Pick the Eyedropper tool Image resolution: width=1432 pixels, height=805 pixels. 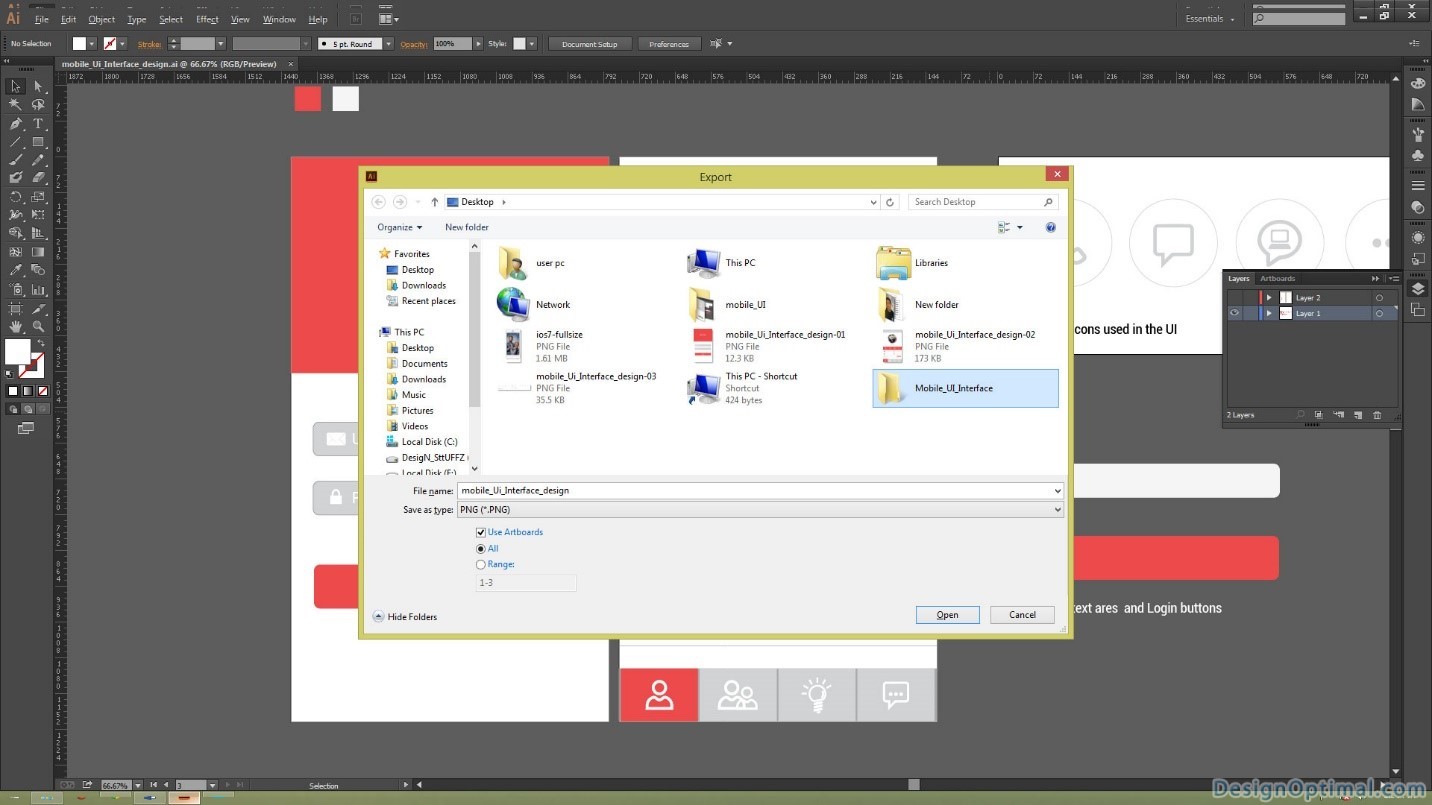pos(16,270)
